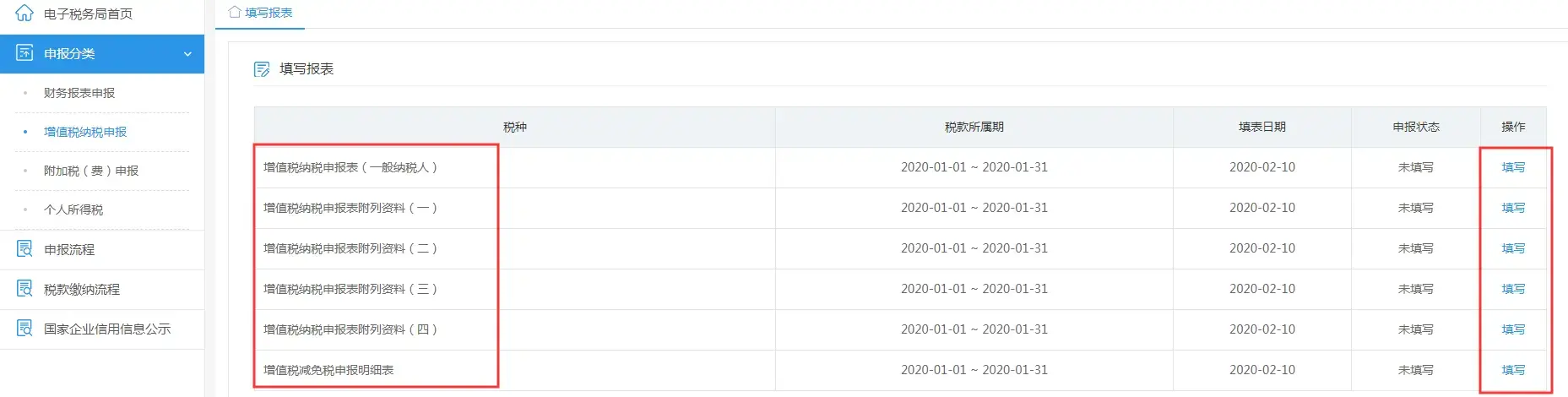Screen dimensions: 1568x397
Task: Click the 国家企业信用信息公示 icon
Action: [x=24, y=329]
